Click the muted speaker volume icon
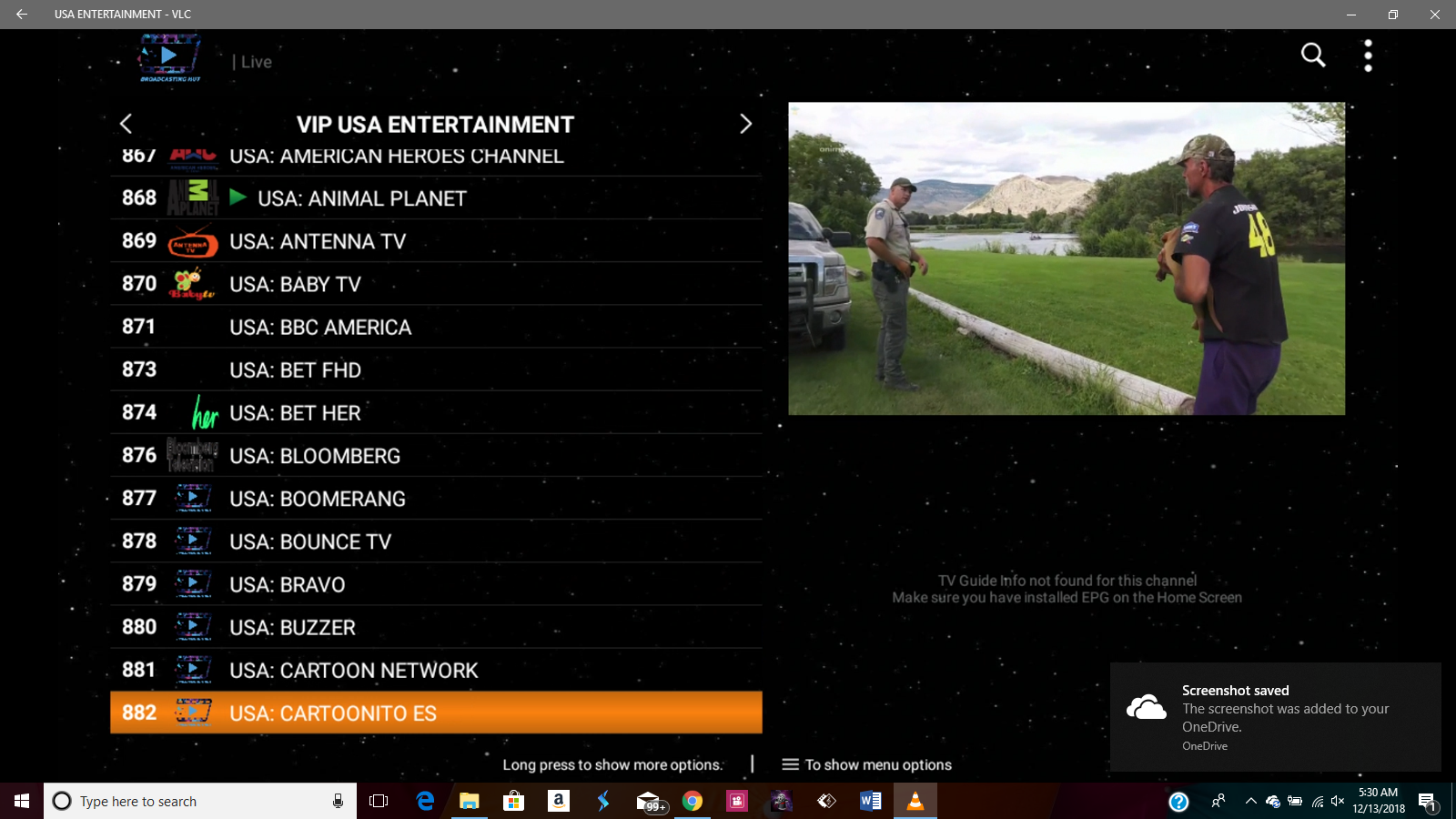Viewport: 1456px width, 819px height. click(x=1338, y=801)
